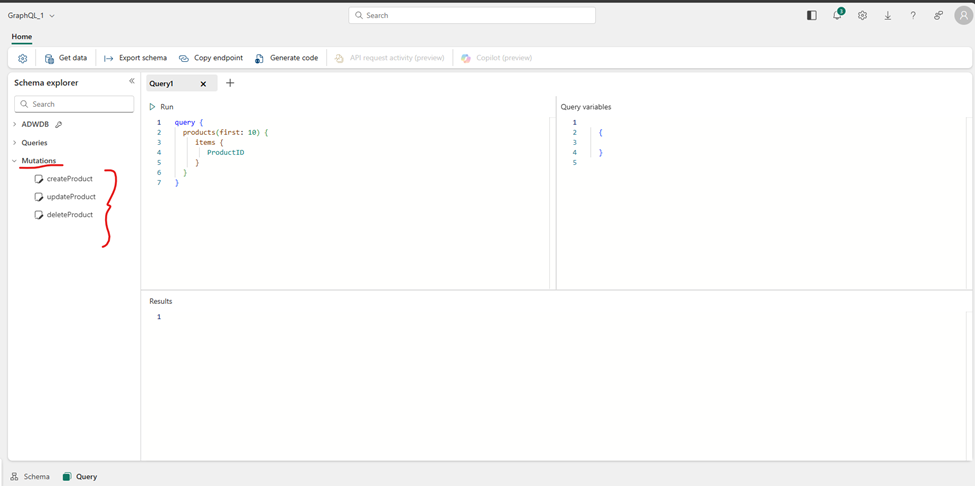Select the createProduct mutation
This screenshot has height=486, width=975.
pos(69,179)
